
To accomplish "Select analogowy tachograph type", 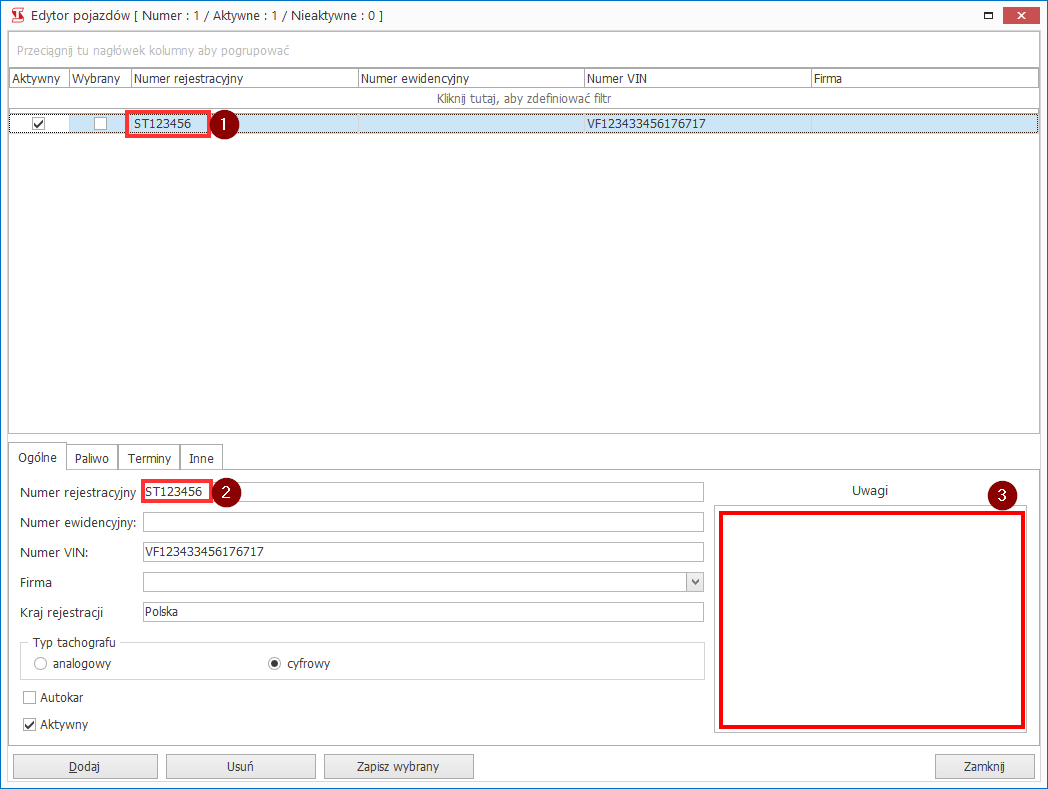I will pos(41,663).
